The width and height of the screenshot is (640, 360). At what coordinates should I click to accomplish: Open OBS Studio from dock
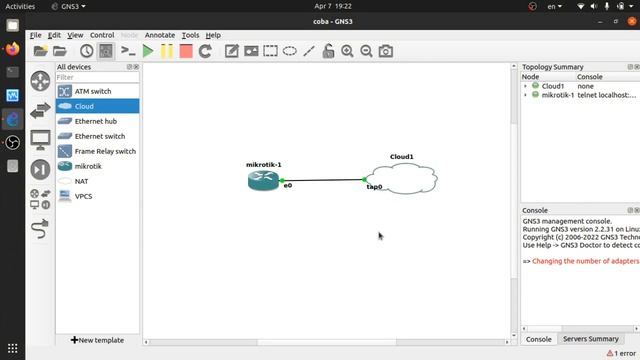[13, 142]
